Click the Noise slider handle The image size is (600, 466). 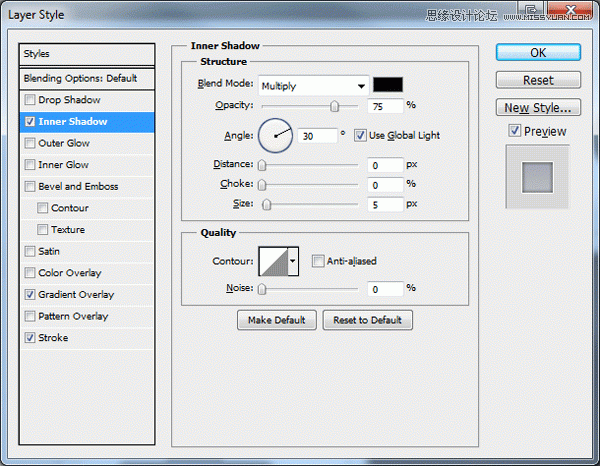pos(262,289)
